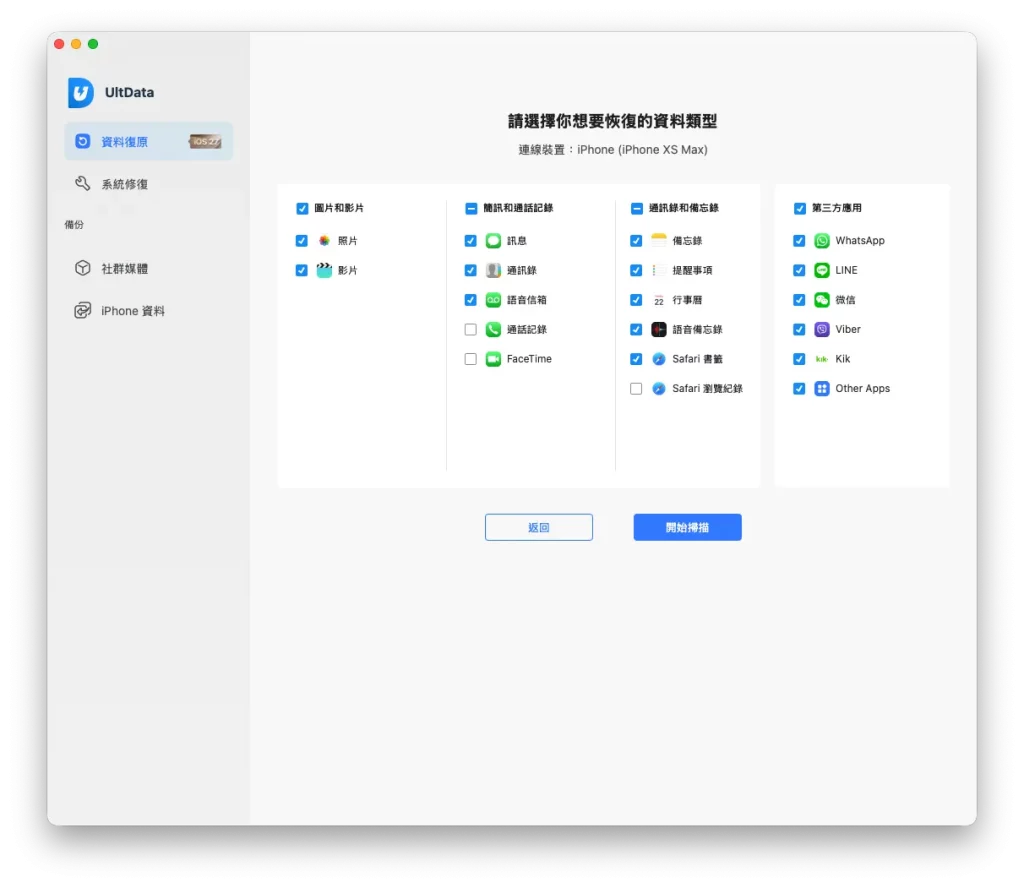The width and height of the screenshot is (1024, 888).
Task: Check the Safari 瀏覽紀錄 checkbox
Action: pos(636,388)
